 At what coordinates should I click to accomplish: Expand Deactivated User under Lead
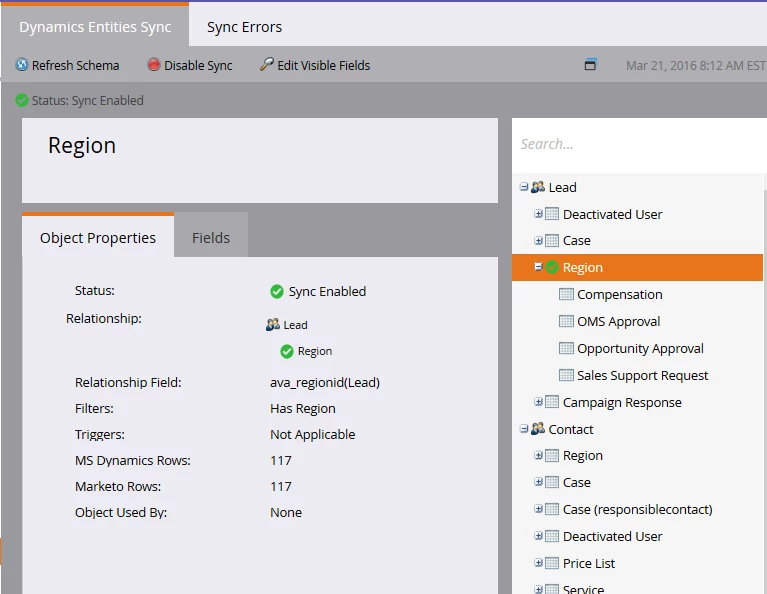(x=538, y=214)
